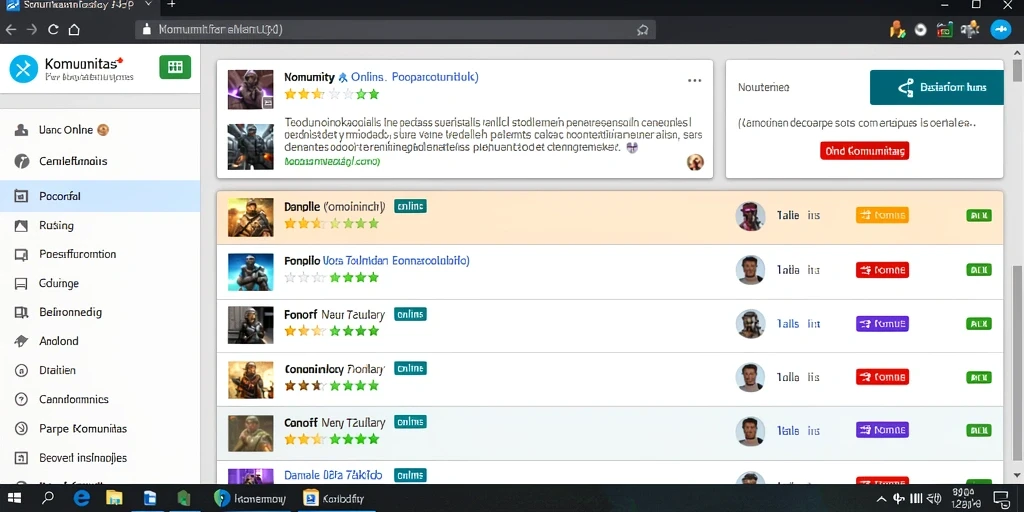Image resolution: width=1024 pixels, height=512 pixels.
Task: Click the orange status badge in Danplle row
Action: click(882, 215)
